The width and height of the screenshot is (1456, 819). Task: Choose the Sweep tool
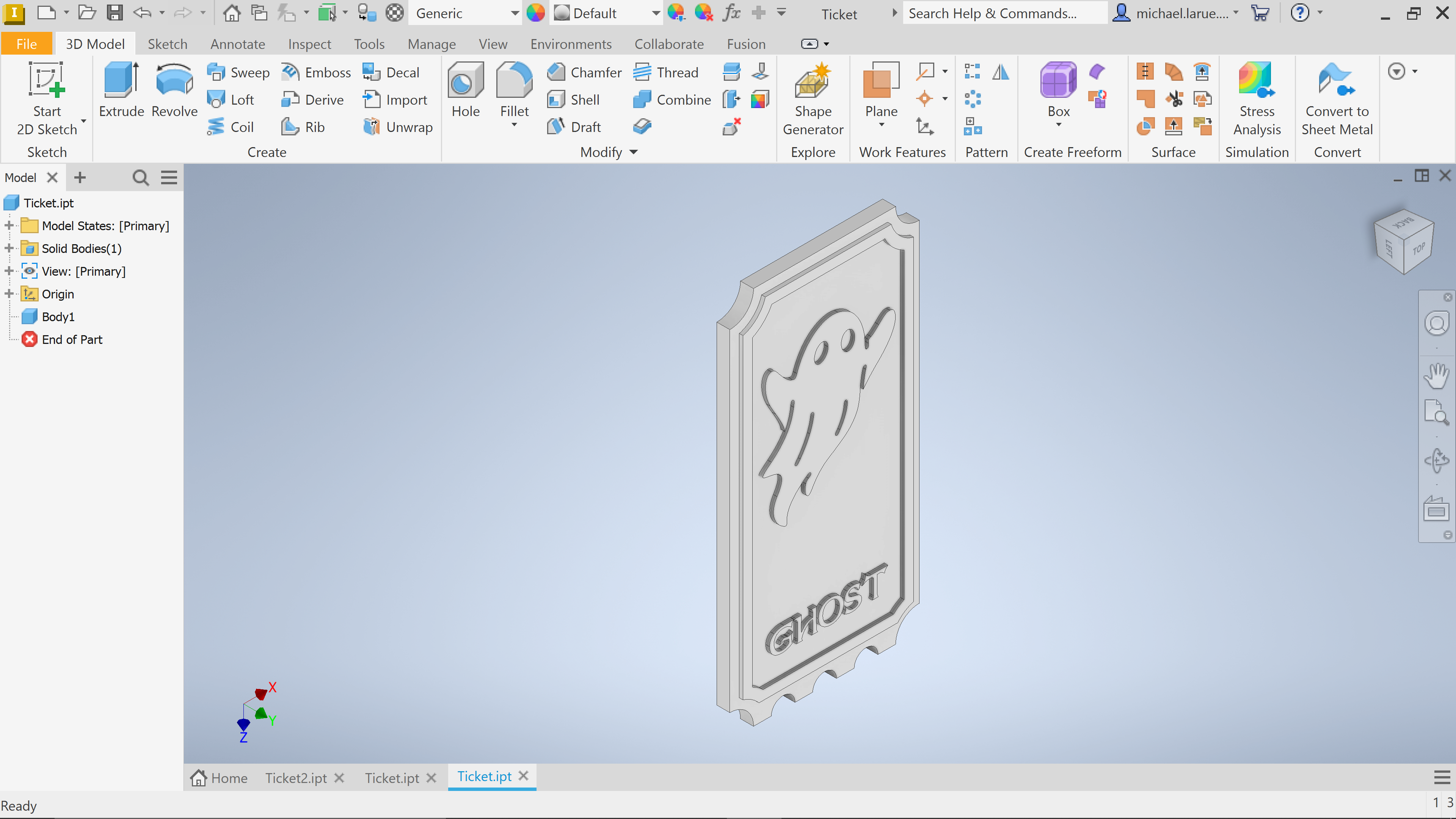[x=238, y=72]
